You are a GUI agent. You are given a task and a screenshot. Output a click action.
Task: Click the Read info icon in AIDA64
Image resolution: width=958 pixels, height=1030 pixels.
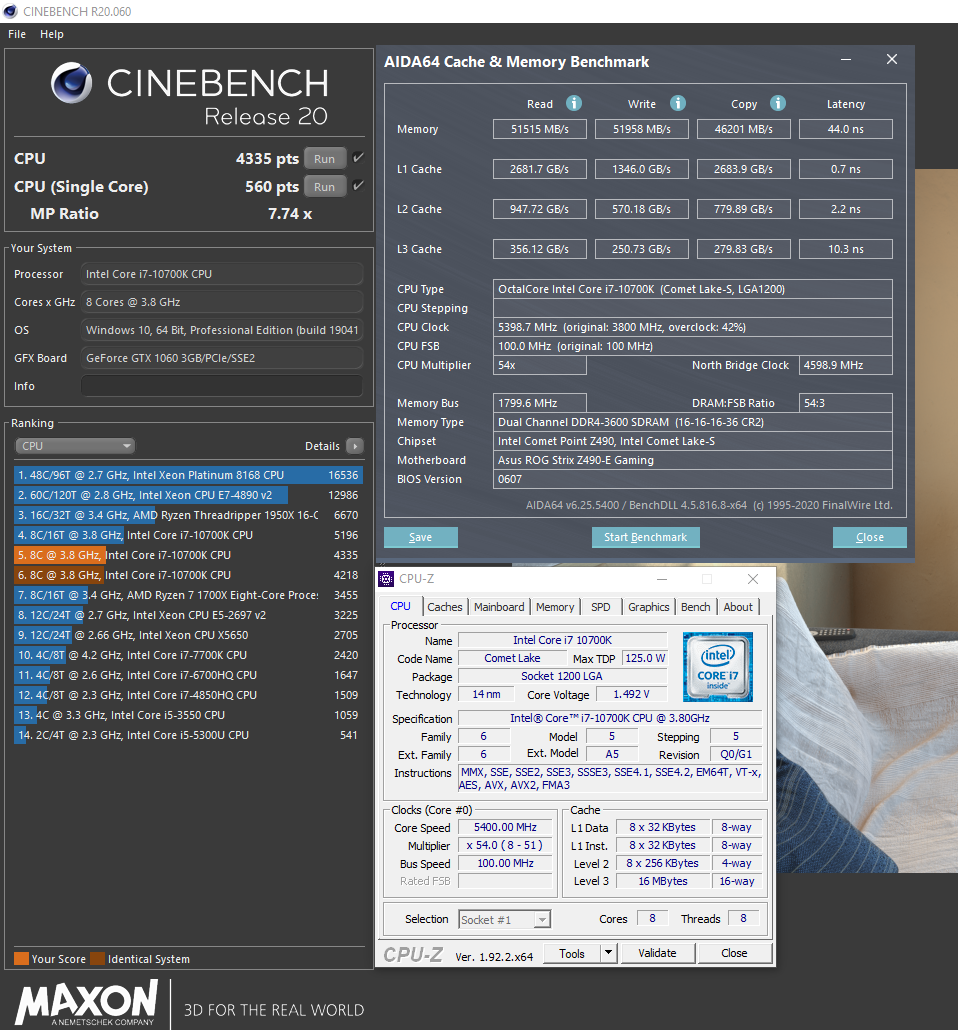574,103
